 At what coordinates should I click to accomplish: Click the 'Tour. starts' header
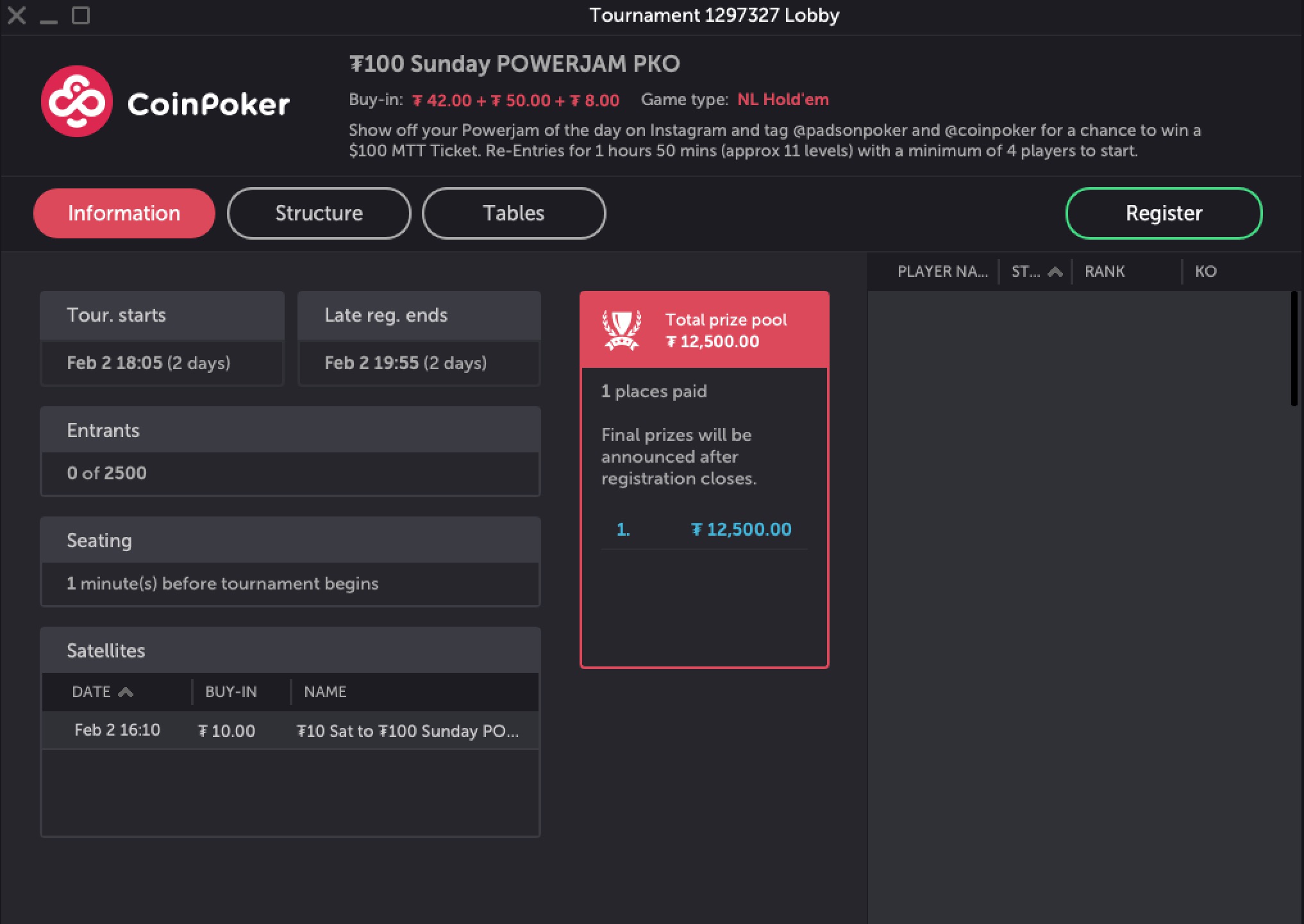click(x=162, y=315)
